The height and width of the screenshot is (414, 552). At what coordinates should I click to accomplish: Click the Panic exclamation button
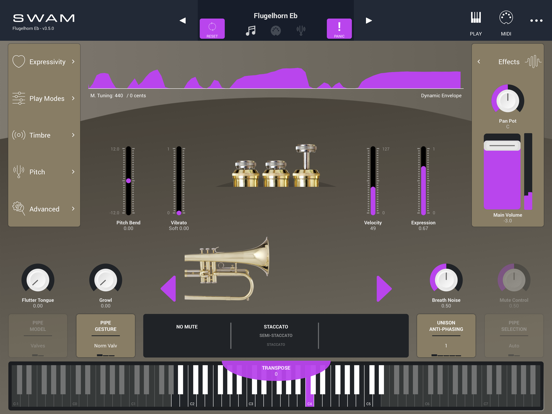[339, 29]
